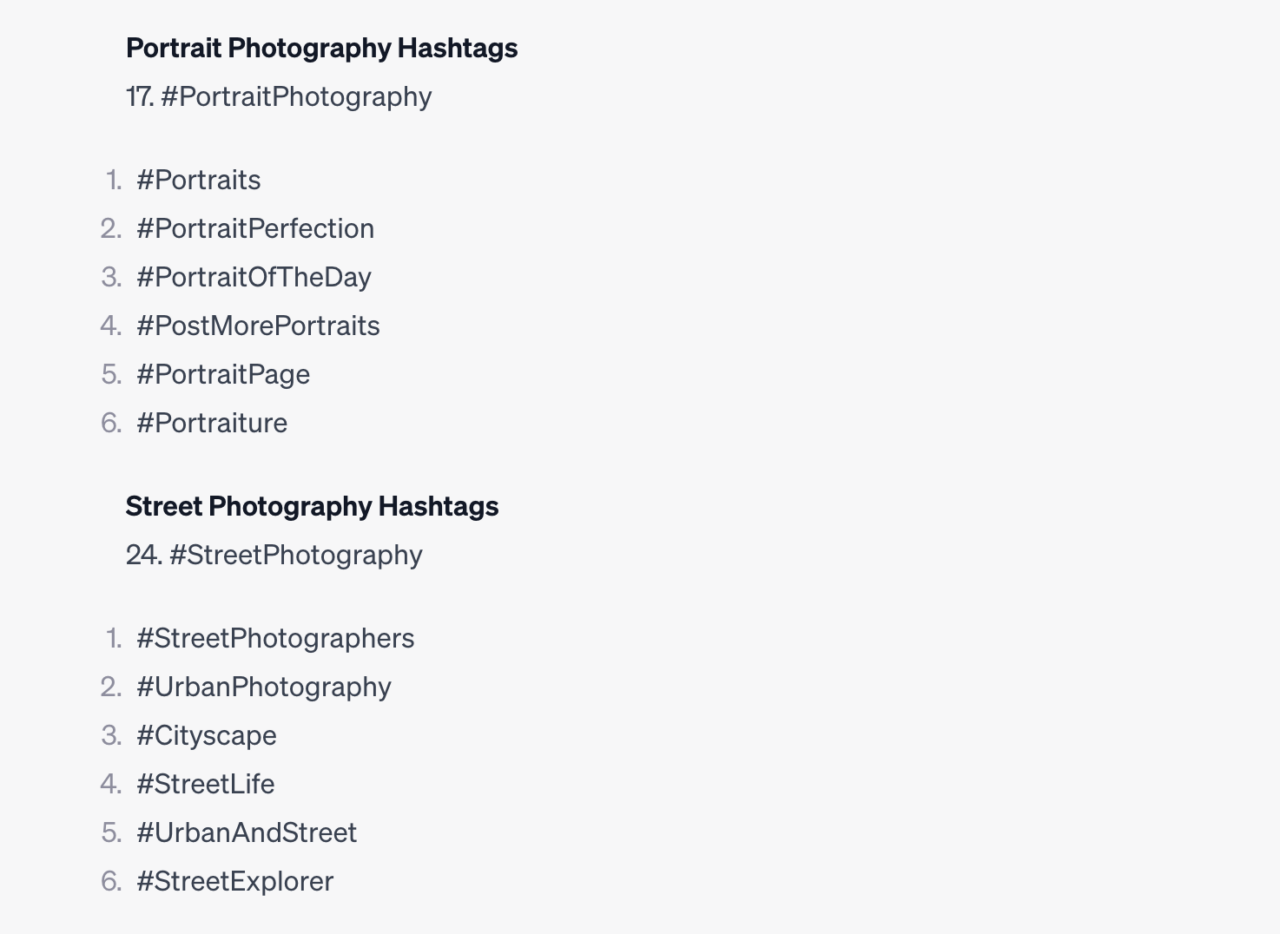Click the #UrbanAndStreet hashtag

246,833
